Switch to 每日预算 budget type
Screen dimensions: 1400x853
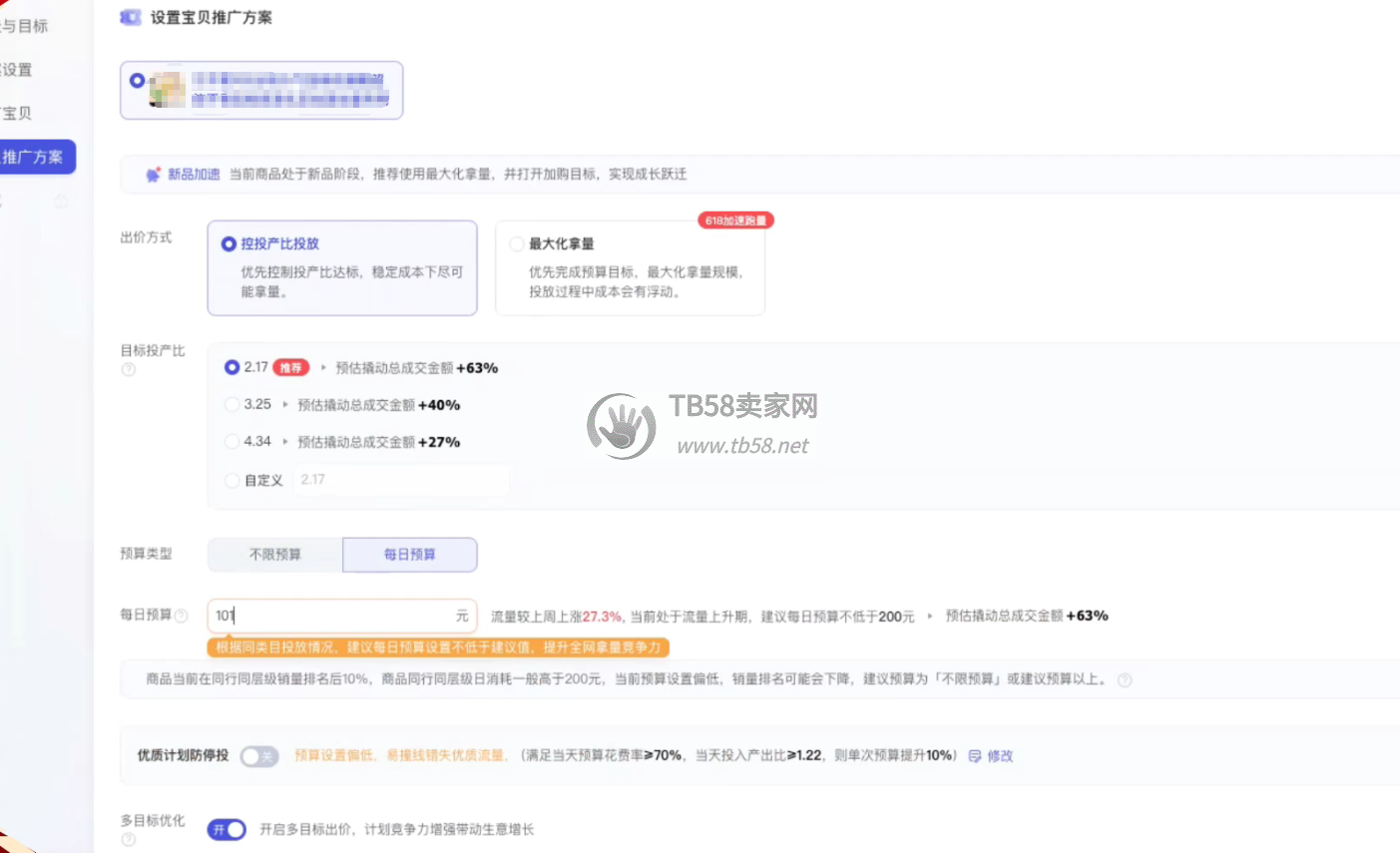pyautogui.click(x=410, y=554)
